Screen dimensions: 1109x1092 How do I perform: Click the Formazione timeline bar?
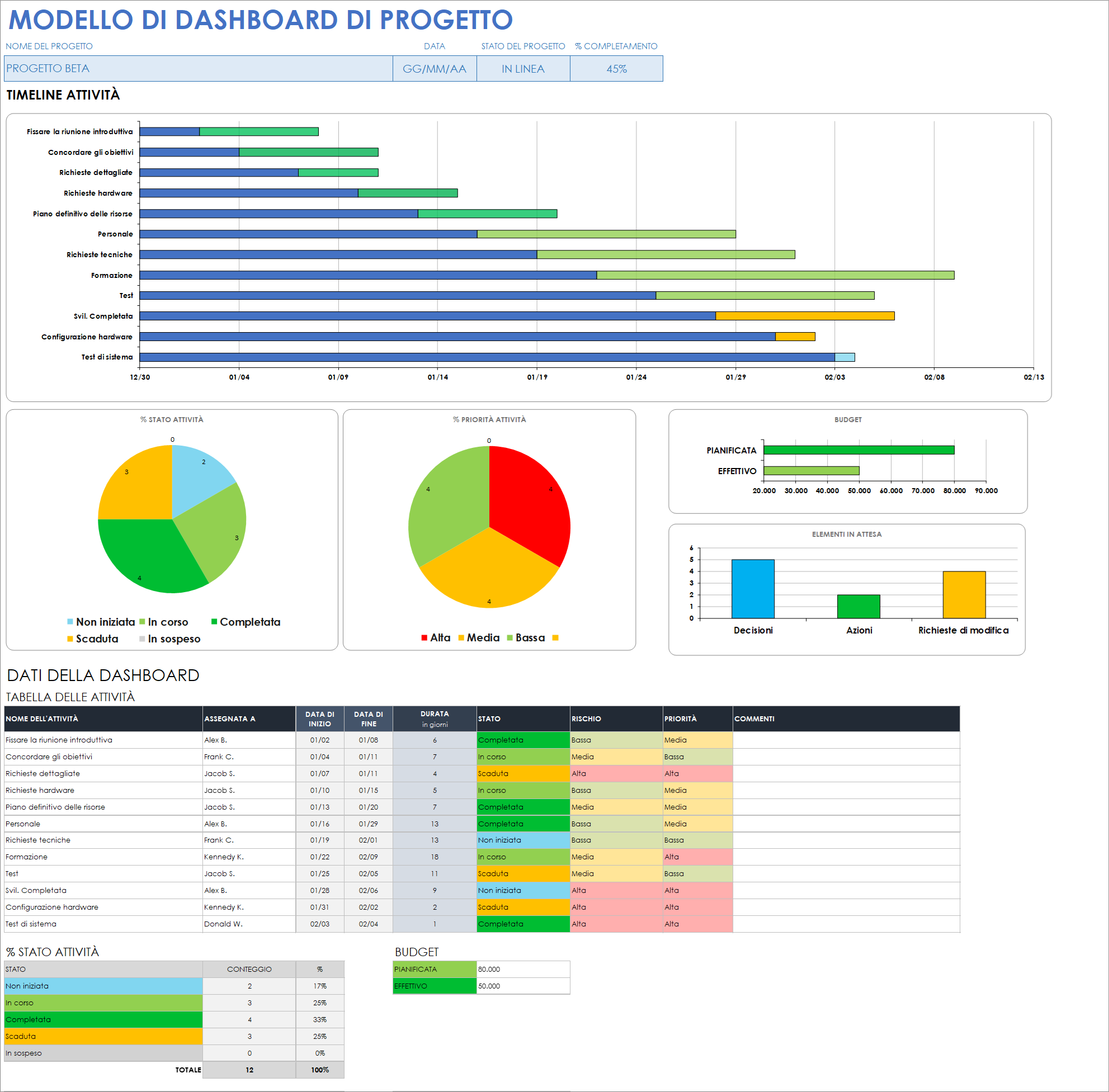pyautogui.click(x=775, y=275)
